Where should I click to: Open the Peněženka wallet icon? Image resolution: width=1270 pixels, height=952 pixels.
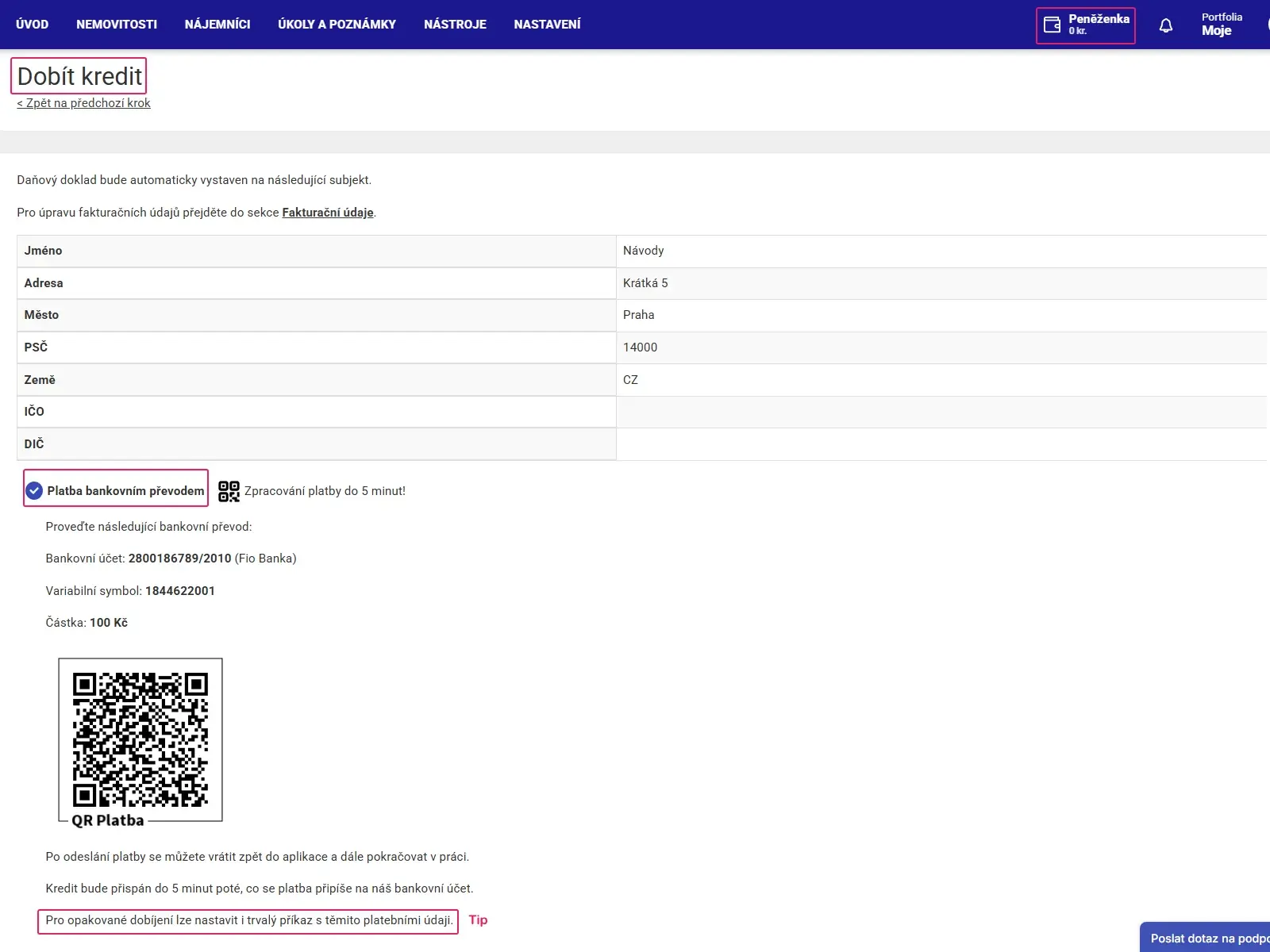pyautogui.click(x=1052, y=25)
